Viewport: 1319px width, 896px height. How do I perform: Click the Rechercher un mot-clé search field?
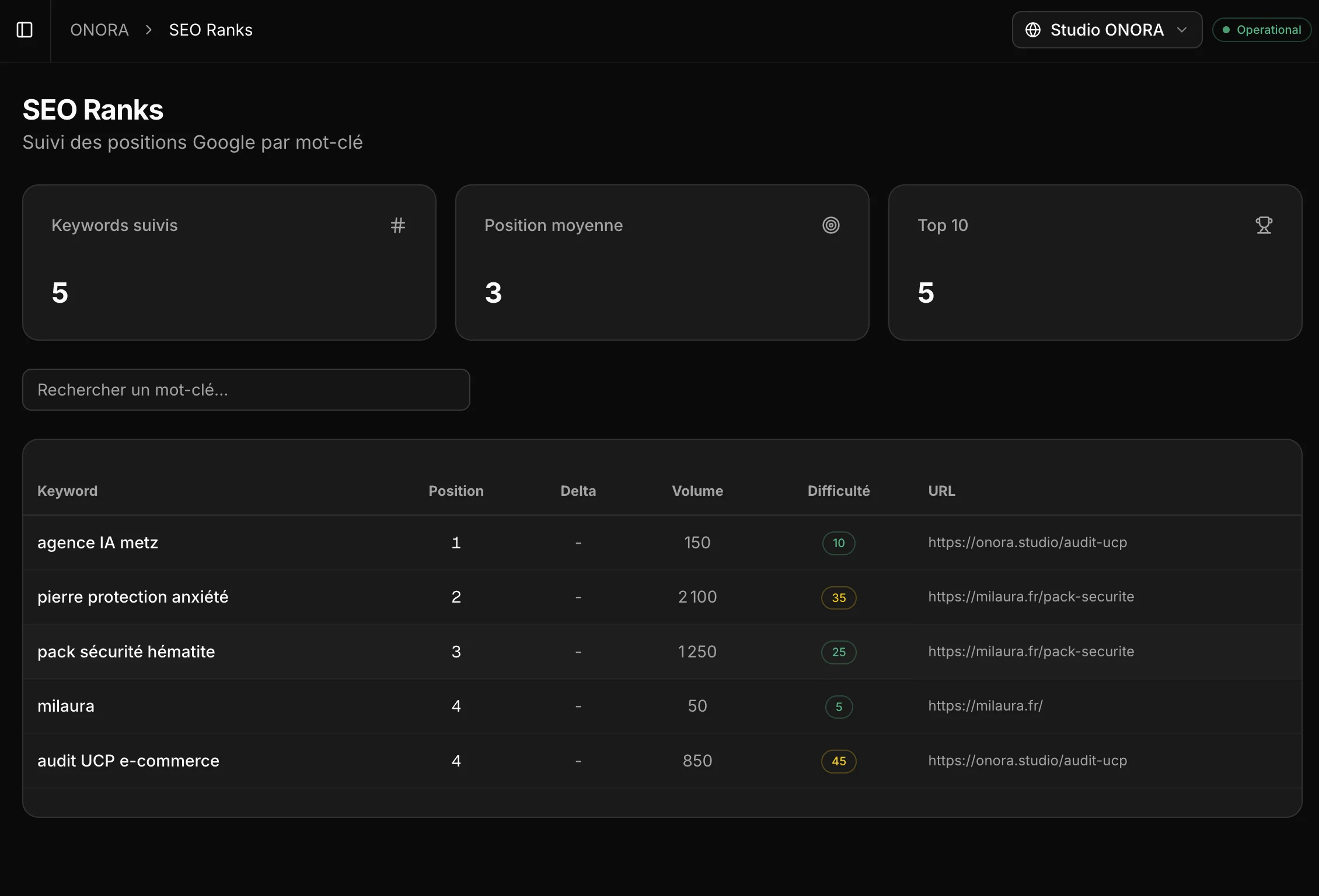pyautogui.click(x=245, y=390)
